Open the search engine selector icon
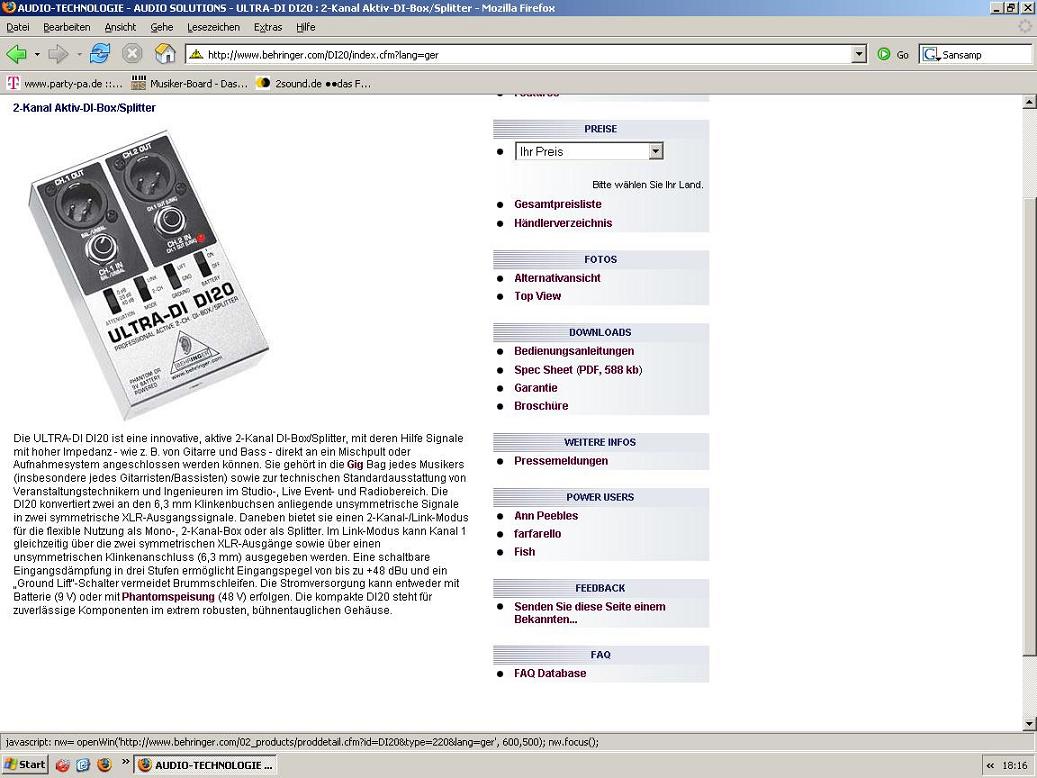This screenshot has height=778, width=1037. point(931,54)
